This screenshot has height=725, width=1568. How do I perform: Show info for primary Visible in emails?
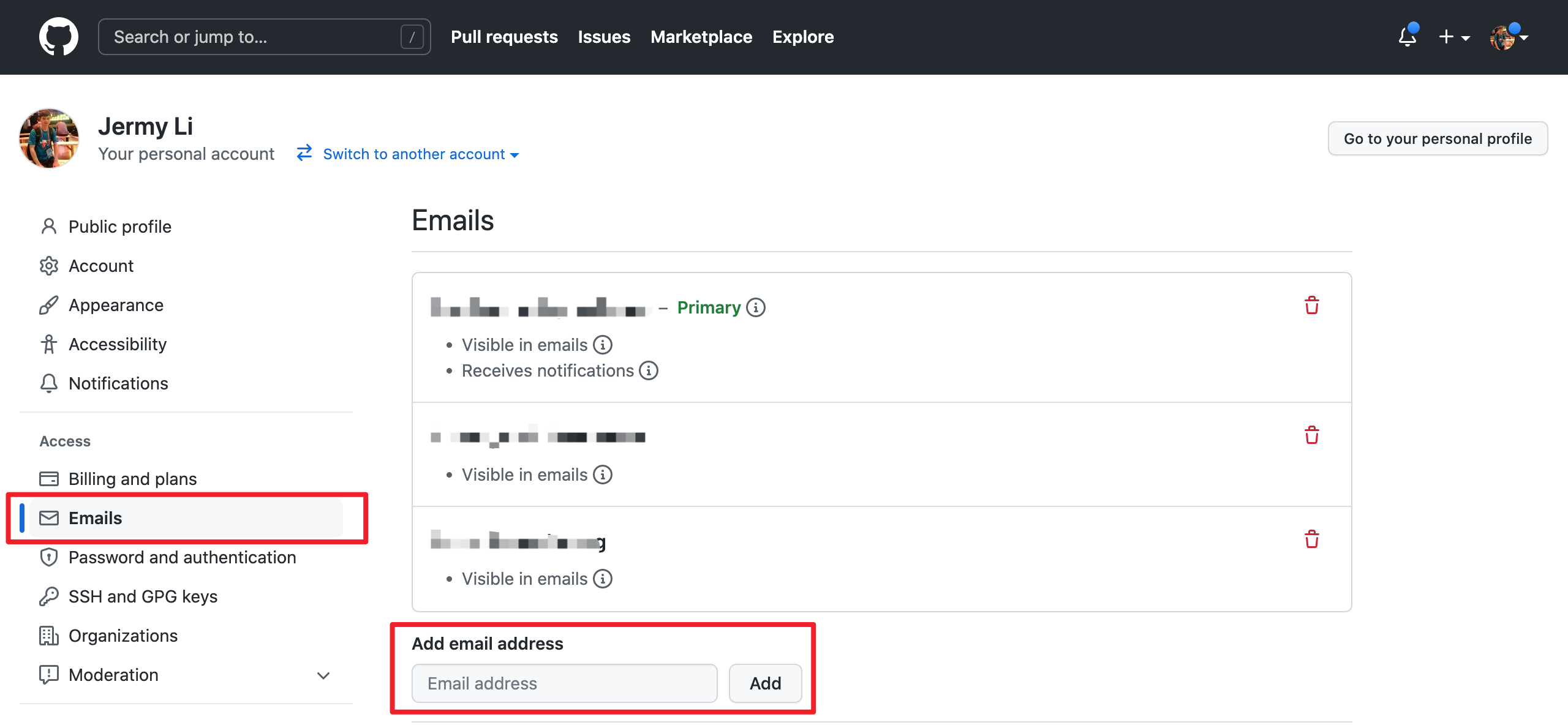[603, 345]
